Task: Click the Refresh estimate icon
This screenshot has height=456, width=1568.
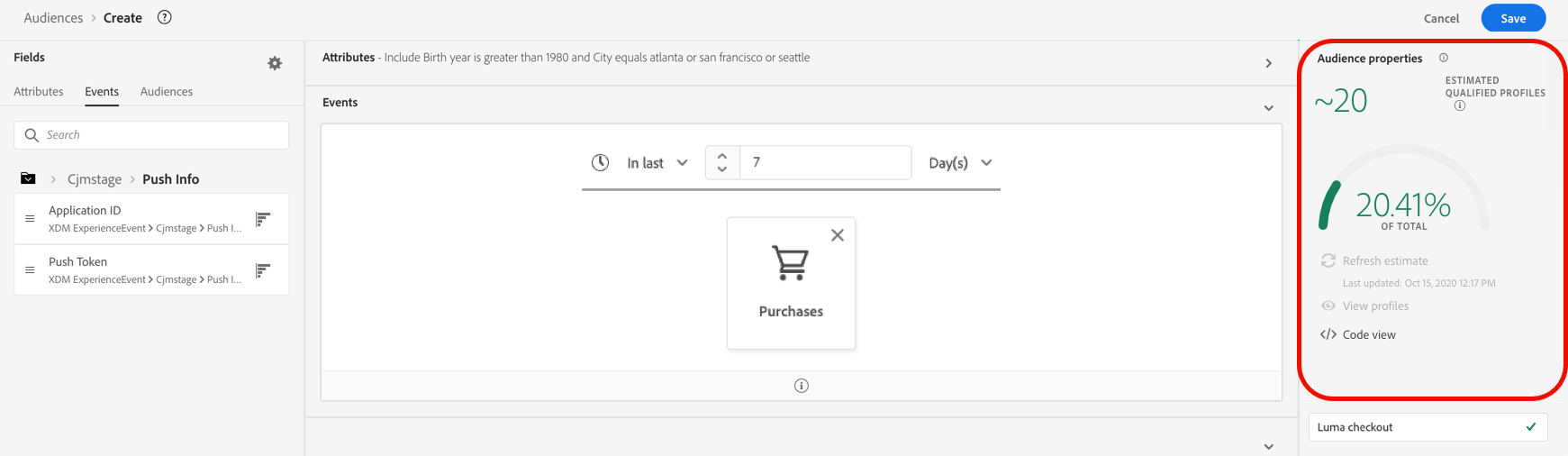Action: [x=1328, y=260]
